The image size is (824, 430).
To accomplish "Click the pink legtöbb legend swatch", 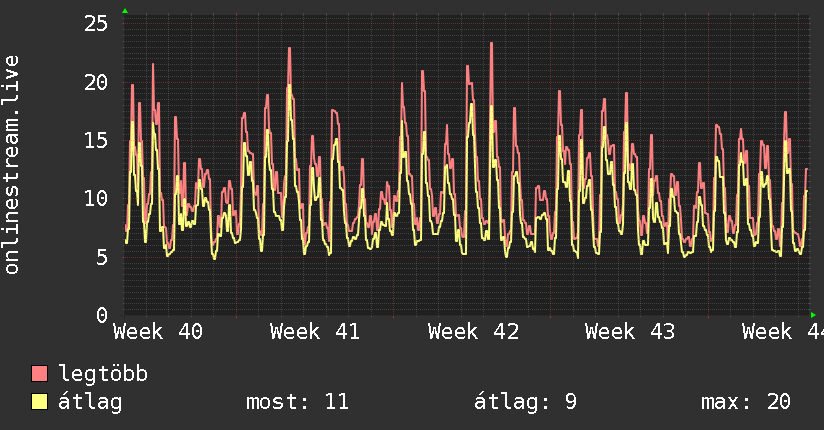I will pos(39,374).
